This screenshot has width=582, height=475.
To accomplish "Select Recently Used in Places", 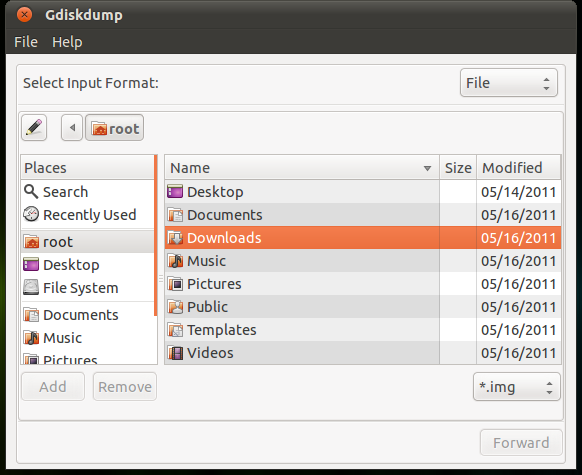I will (x=88, y=215).
